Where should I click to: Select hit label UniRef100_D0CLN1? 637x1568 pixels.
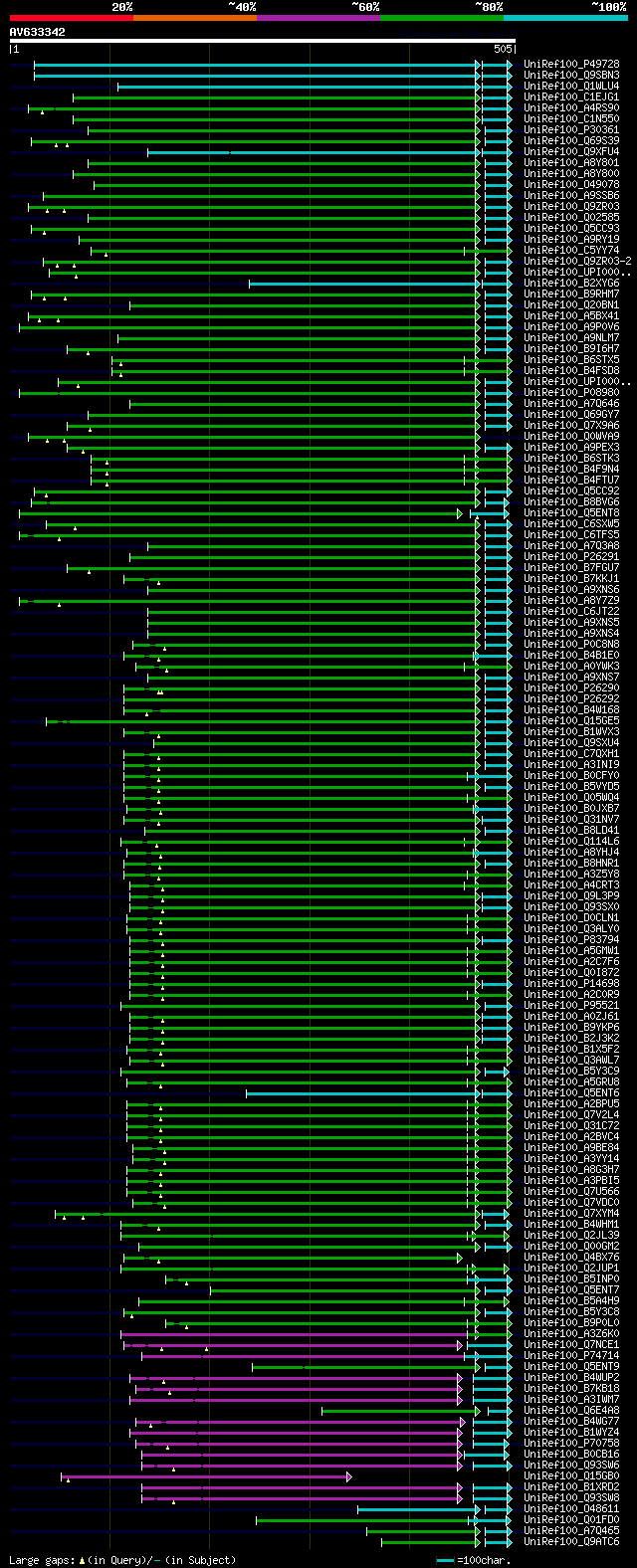point(571,918)
